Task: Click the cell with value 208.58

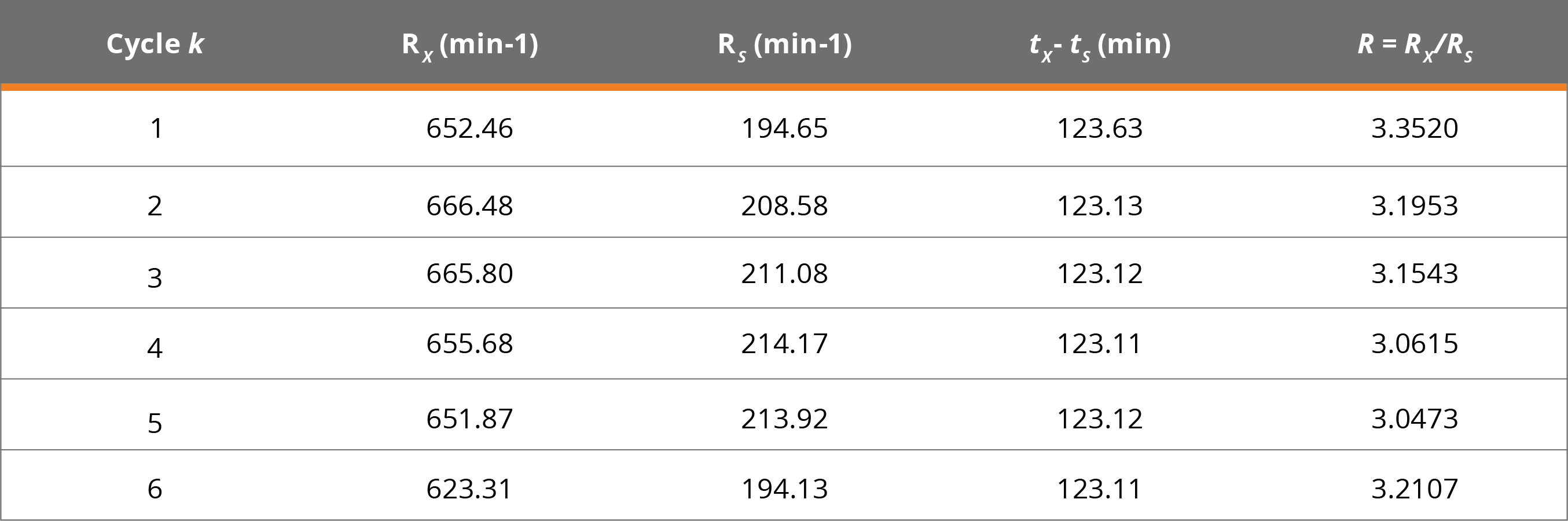Action: coord(784,206)
